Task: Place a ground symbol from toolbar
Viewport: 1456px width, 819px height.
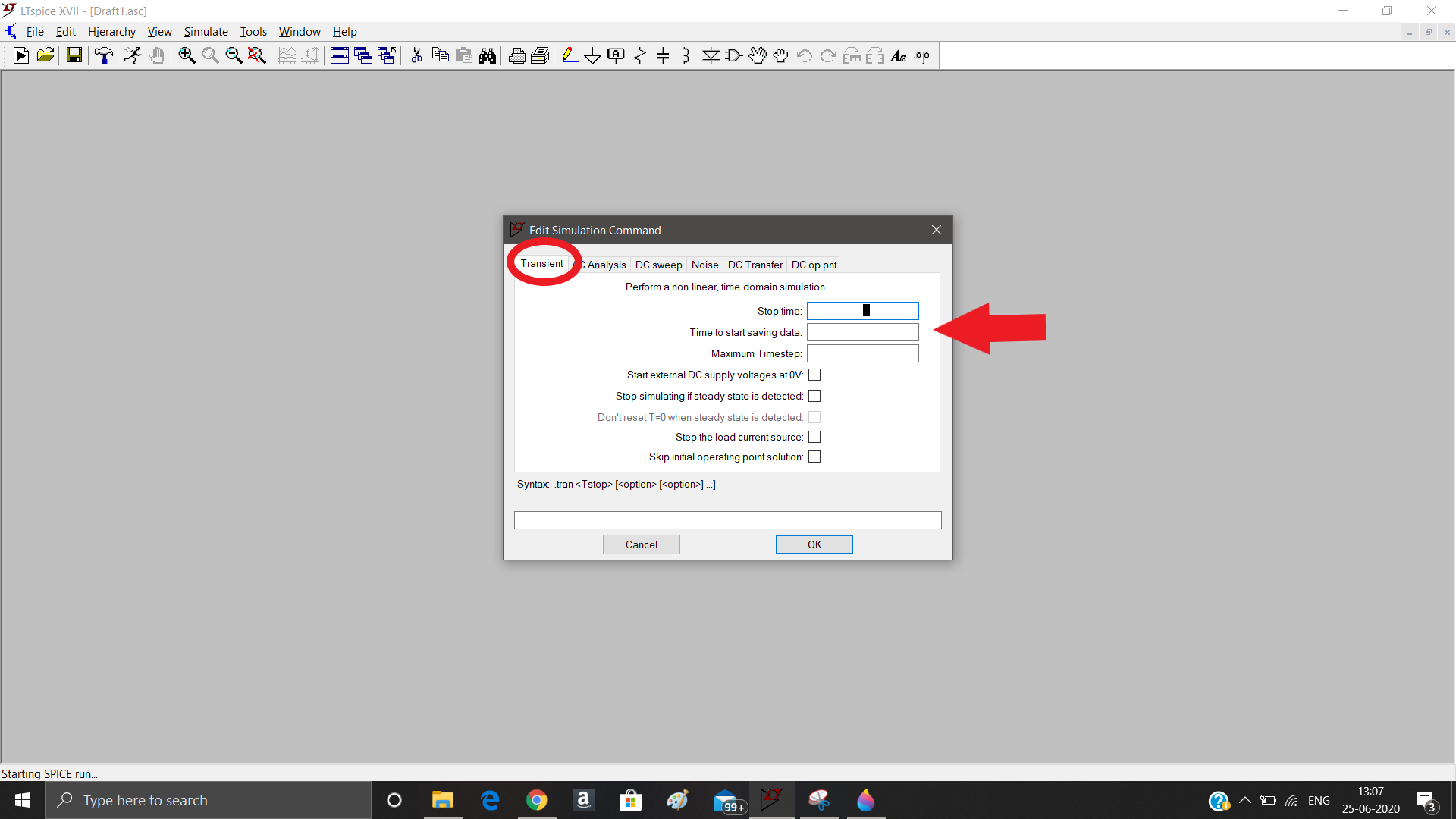Action: coord(592,55)
